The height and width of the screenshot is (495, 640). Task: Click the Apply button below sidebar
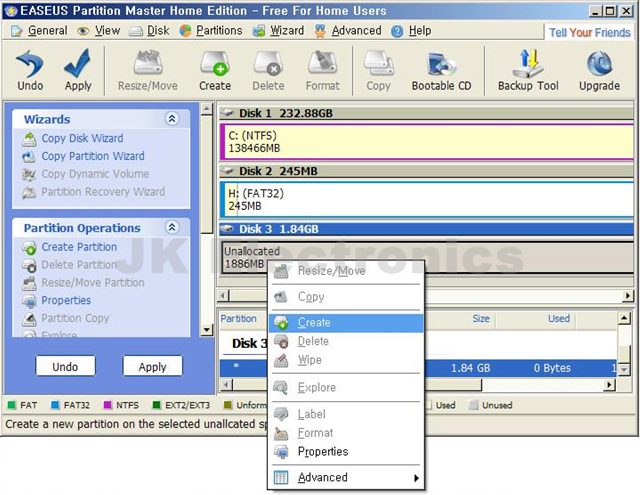152,366
